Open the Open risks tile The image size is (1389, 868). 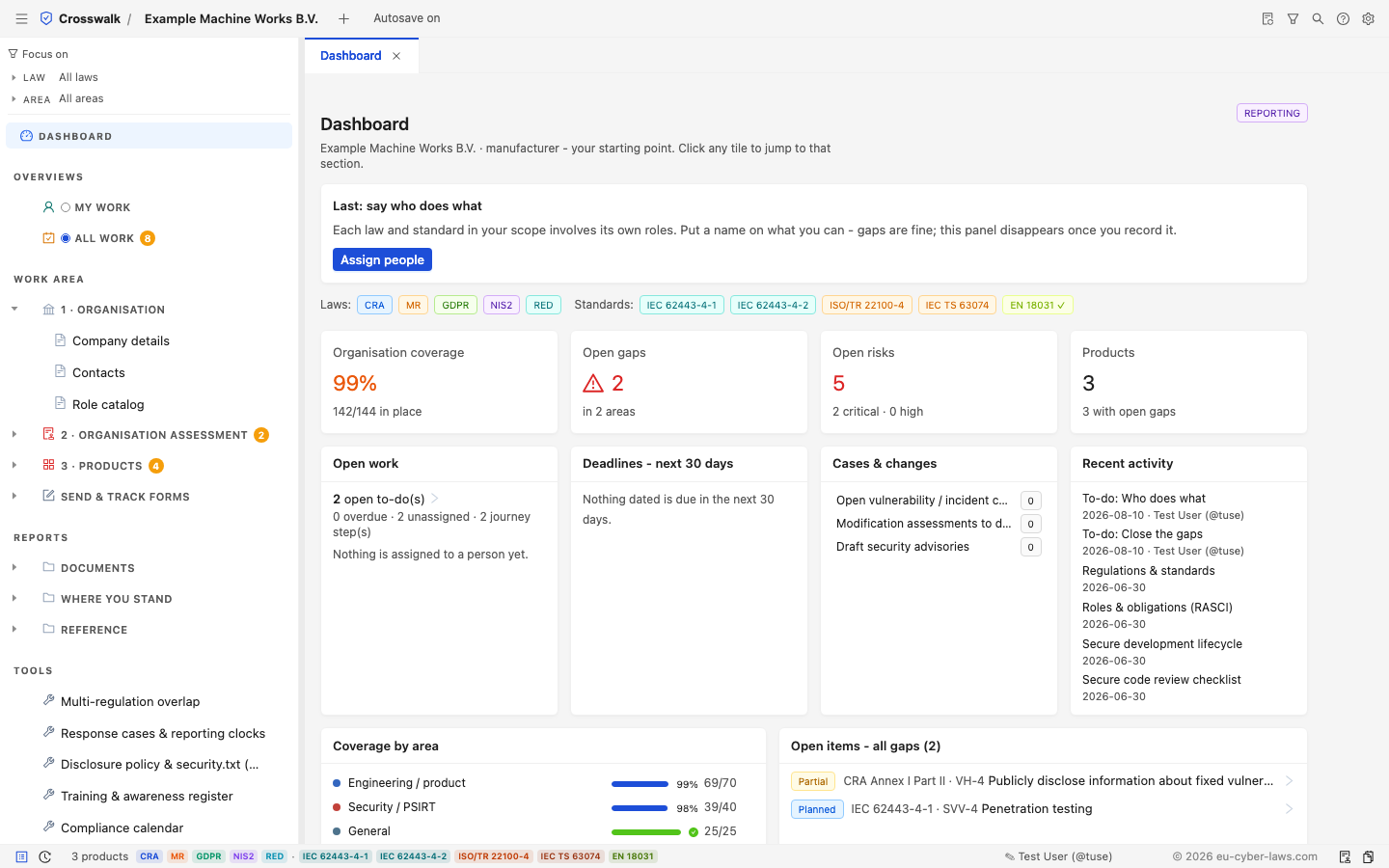pos(939,382)
